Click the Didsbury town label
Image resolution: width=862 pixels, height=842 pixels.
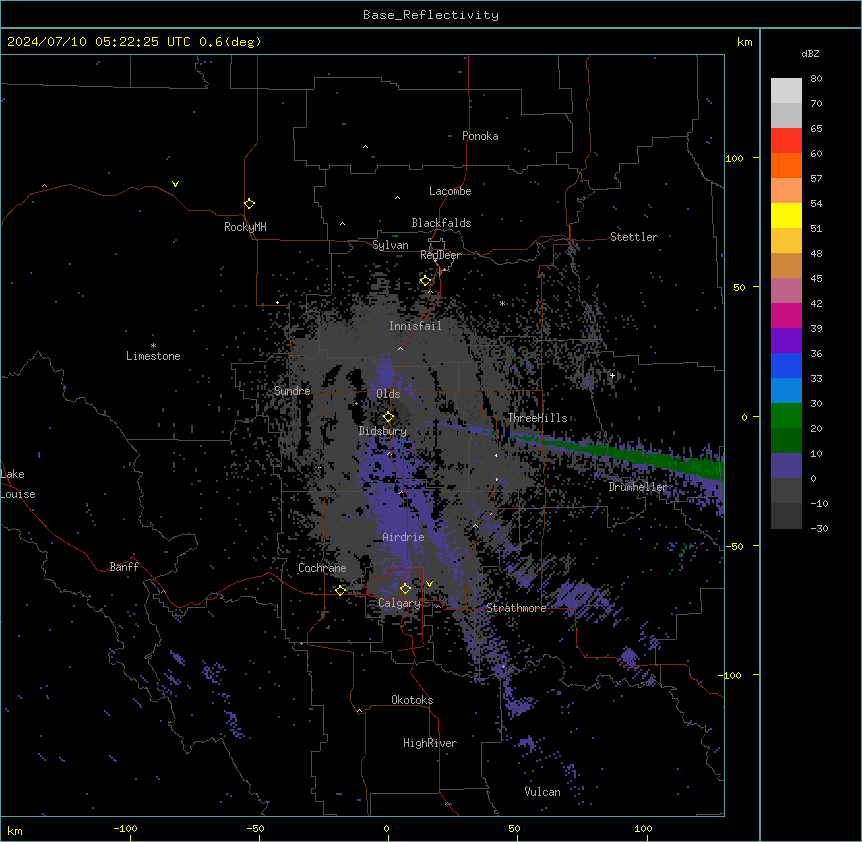[383, 431]
